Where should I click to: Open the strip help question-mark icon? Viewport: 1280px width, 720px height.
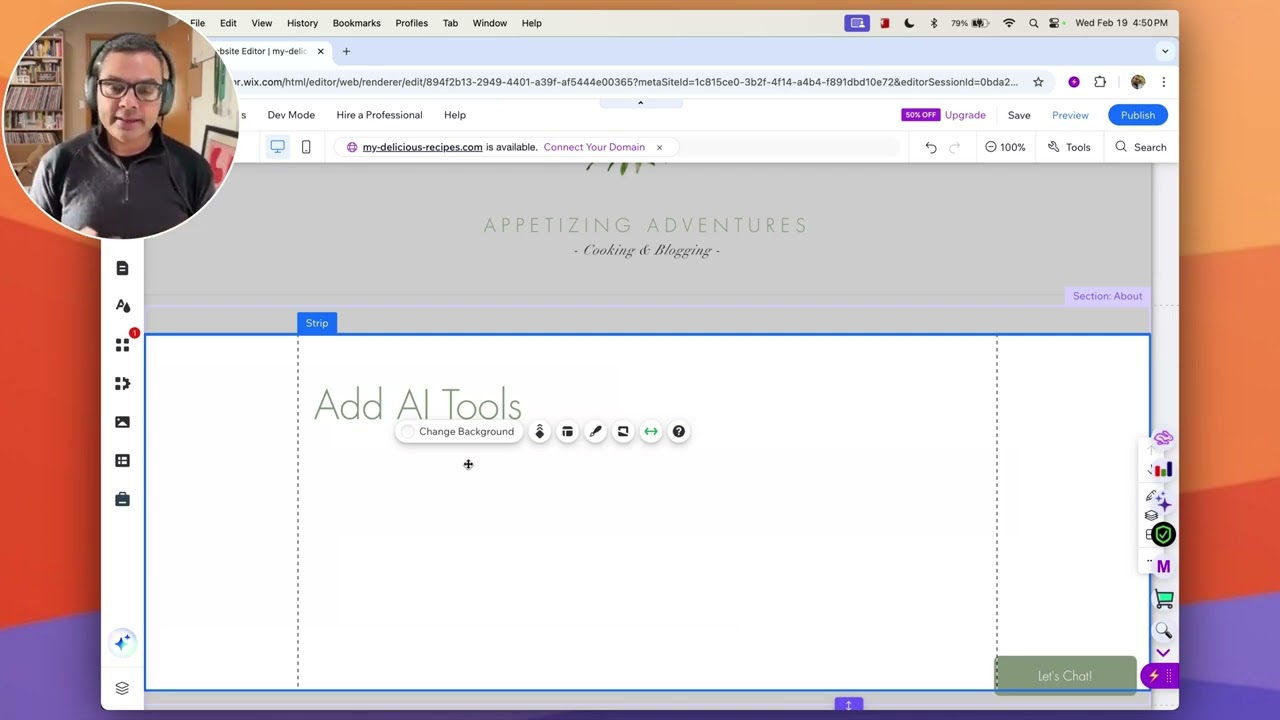pyautogui.click(x=679, y=432)
